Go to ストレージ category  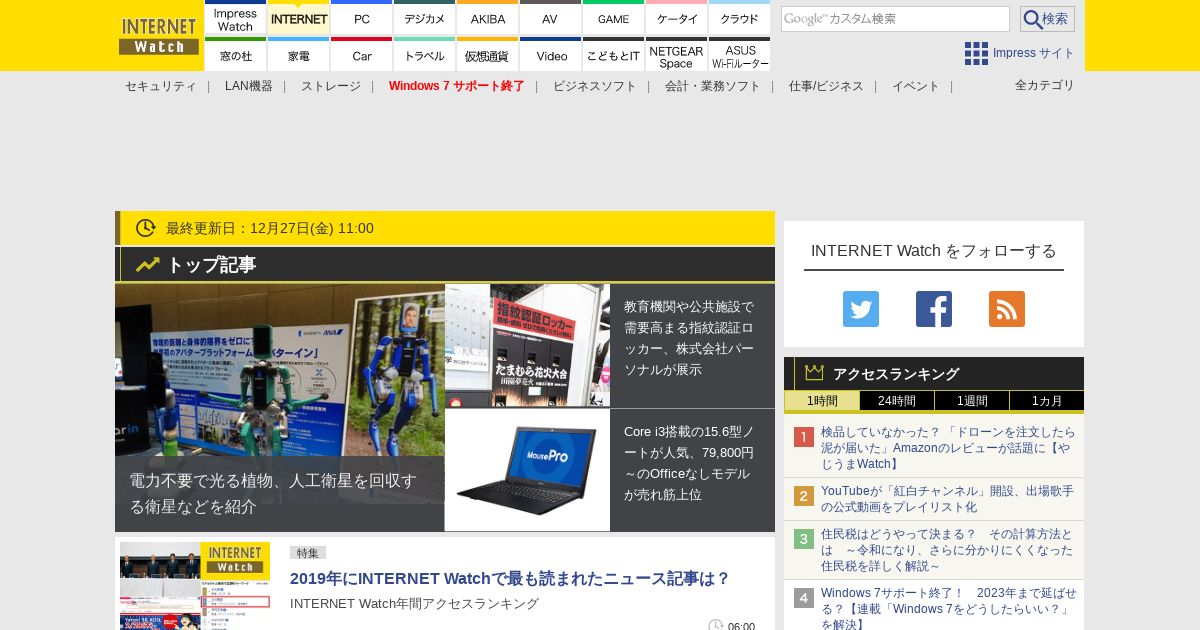[x=331, y=86]
